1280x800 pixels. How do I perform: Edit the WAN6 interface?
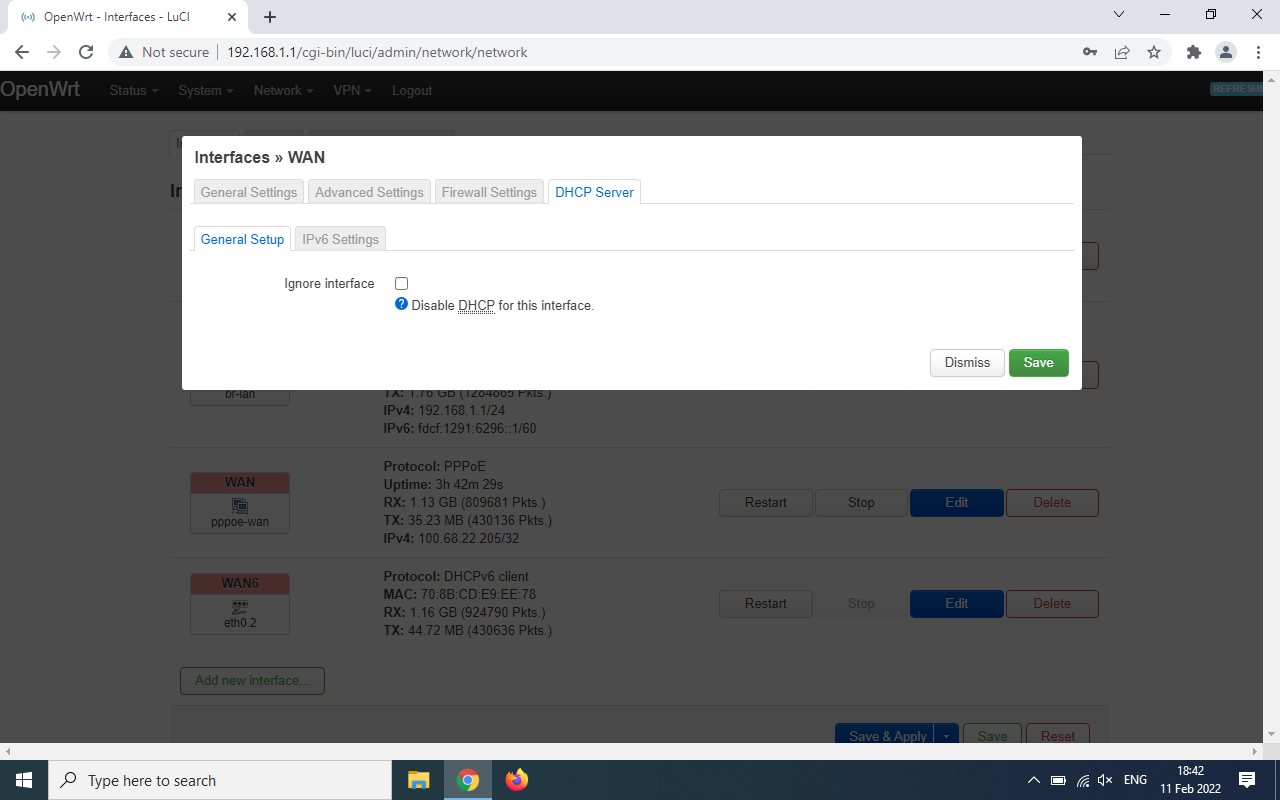tap(957, 604)
